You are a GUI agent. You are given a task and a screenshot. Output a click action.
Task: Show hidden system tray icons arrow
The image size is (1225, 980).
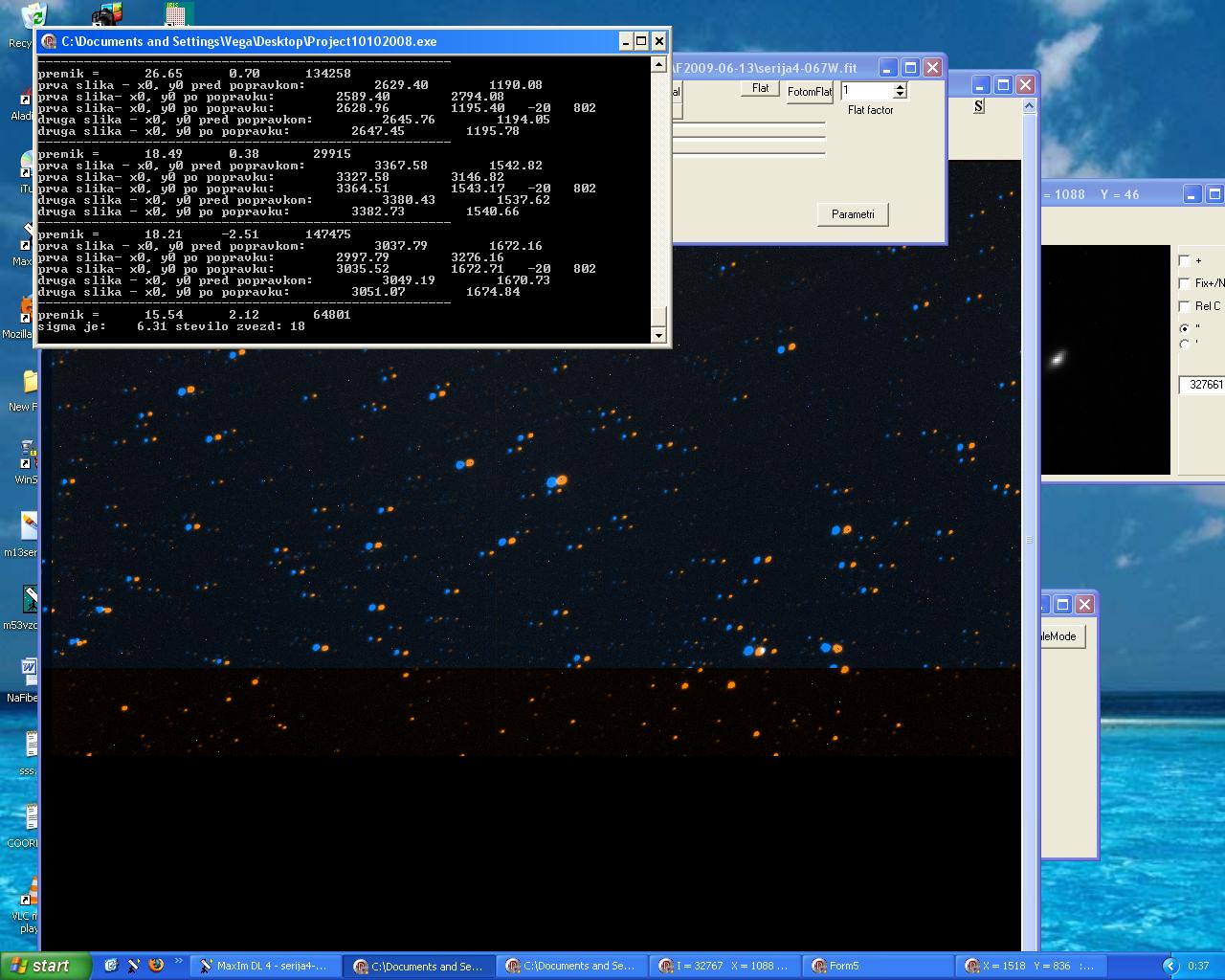(x=1169, y=966)
